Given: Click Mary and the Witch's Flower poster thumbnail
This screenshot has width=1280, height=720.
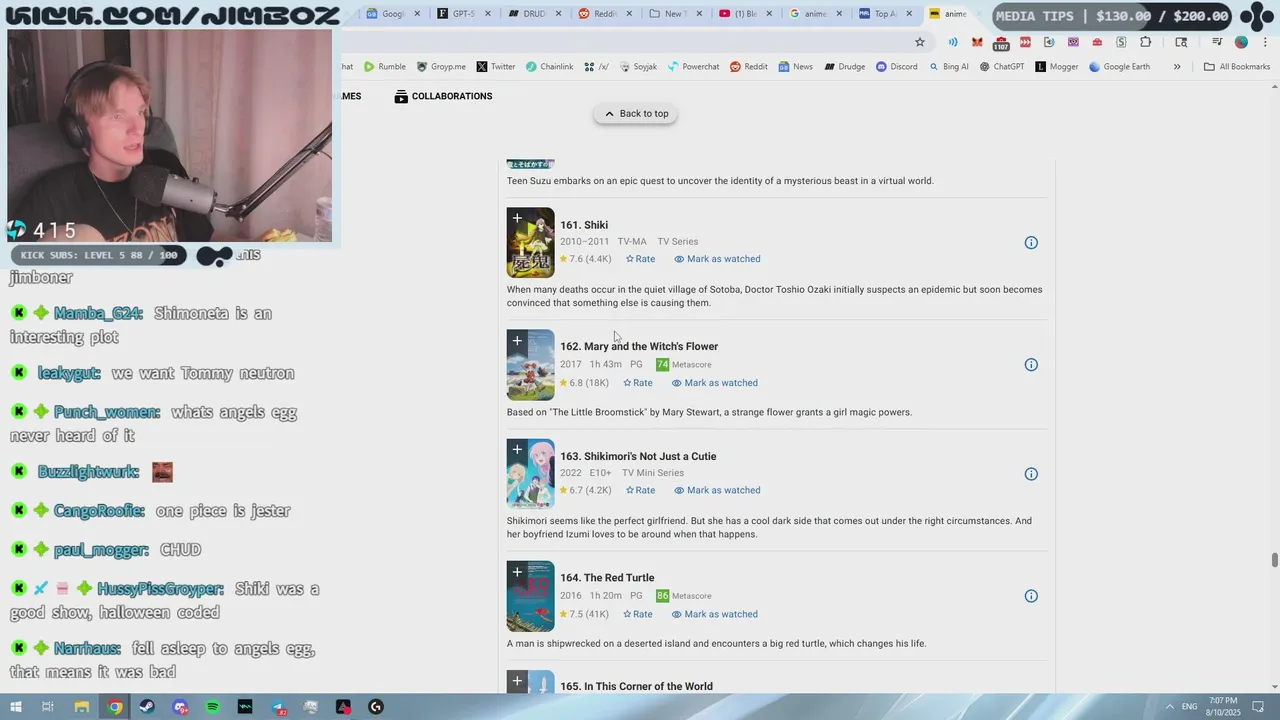Looking at the screenshot, I should tap(530, 365).
